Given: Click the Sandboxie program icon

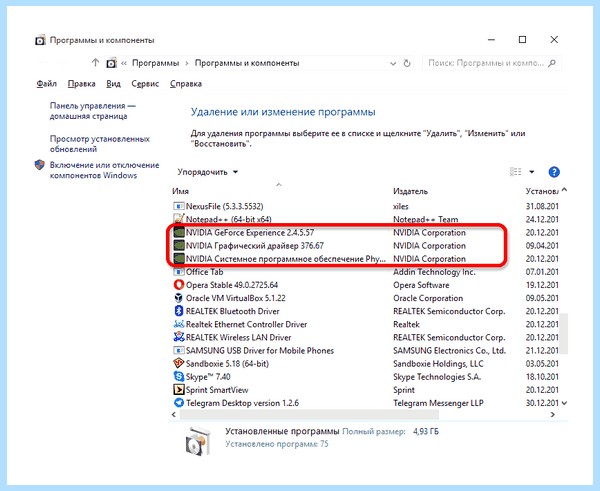Looking at the screenshot, I should (x=178, y=363).
